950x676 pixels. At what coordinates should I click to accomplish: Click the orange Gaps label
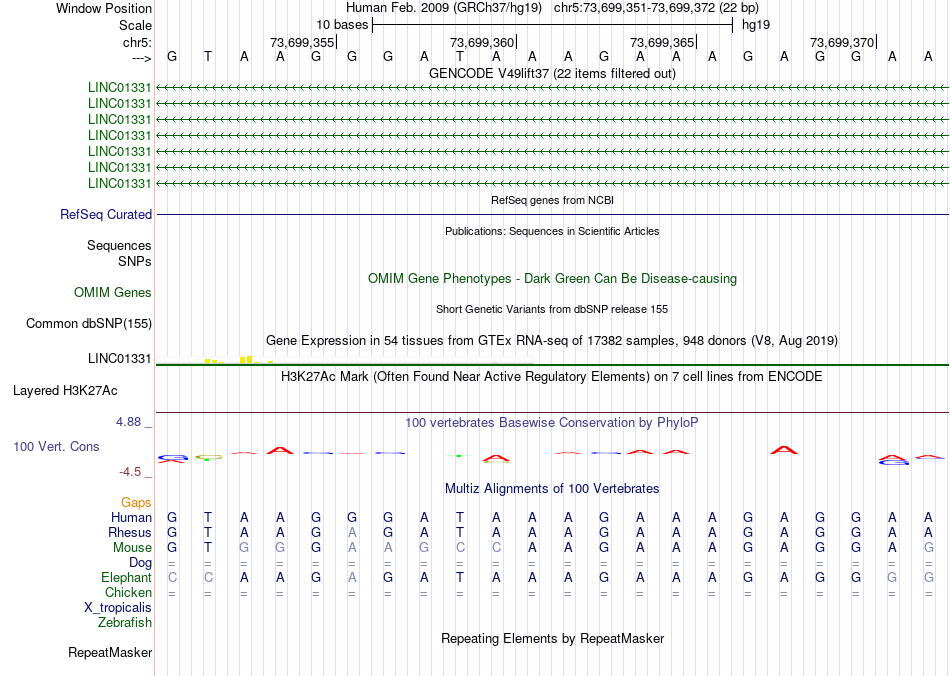(136, 503)
